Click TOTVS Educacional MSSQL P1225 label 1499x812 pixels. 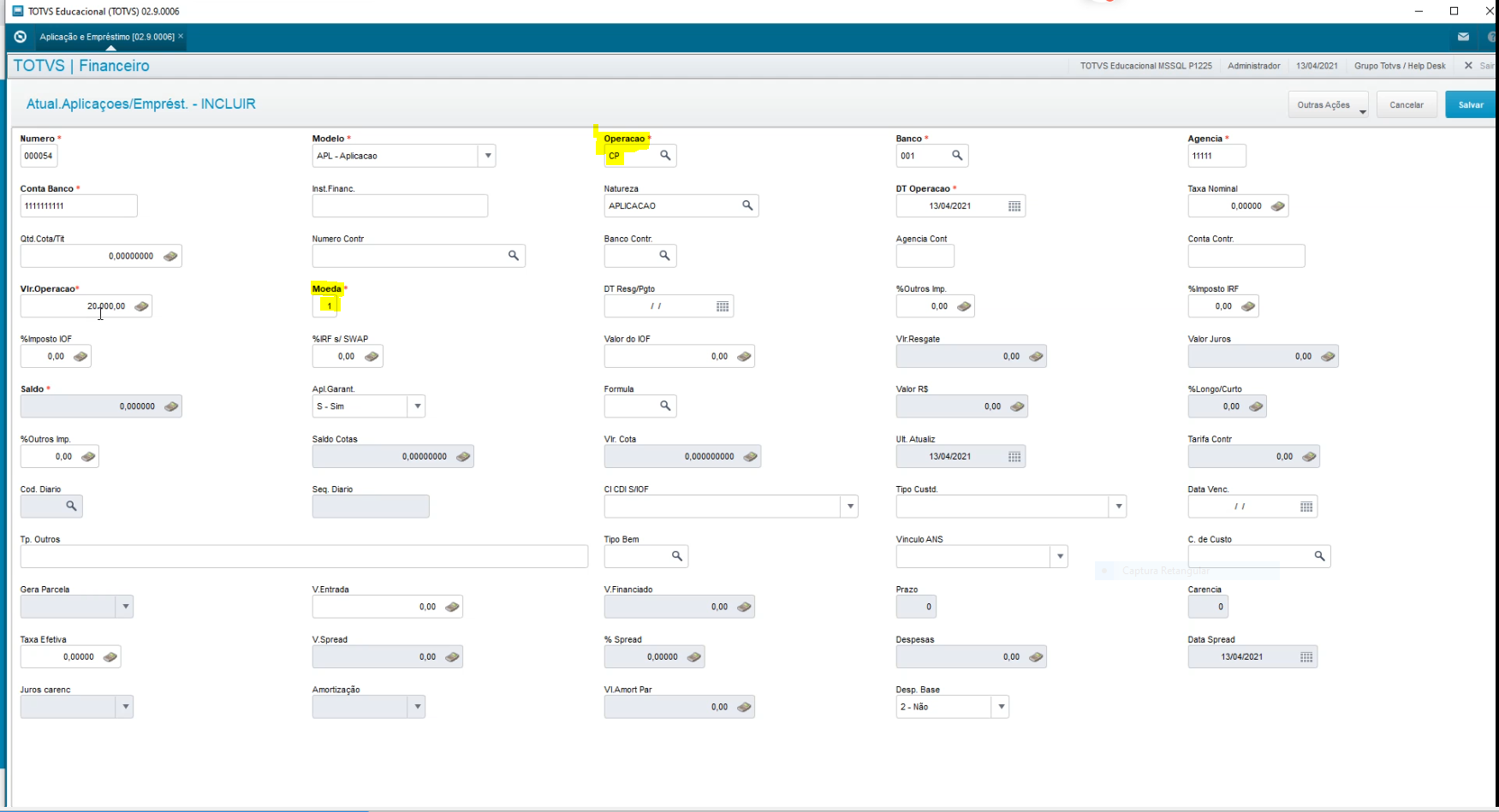[1145, 66]
